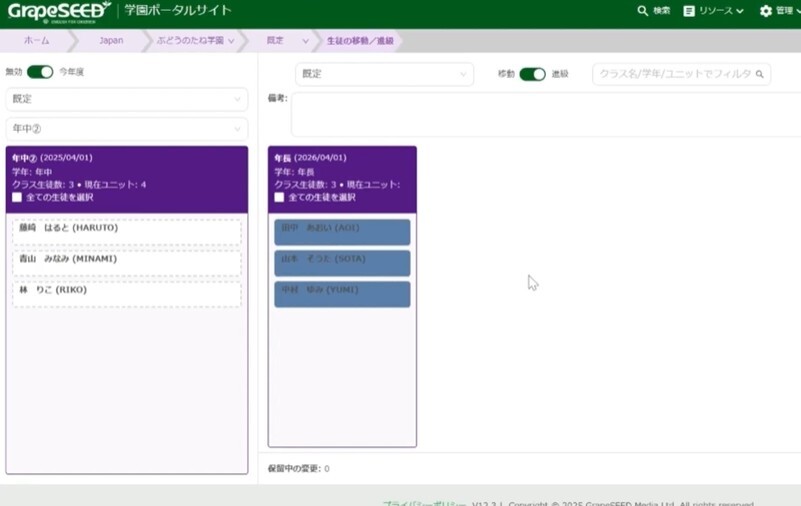Click the Resources document icon

pyautogui.click(x=689, y=11)
